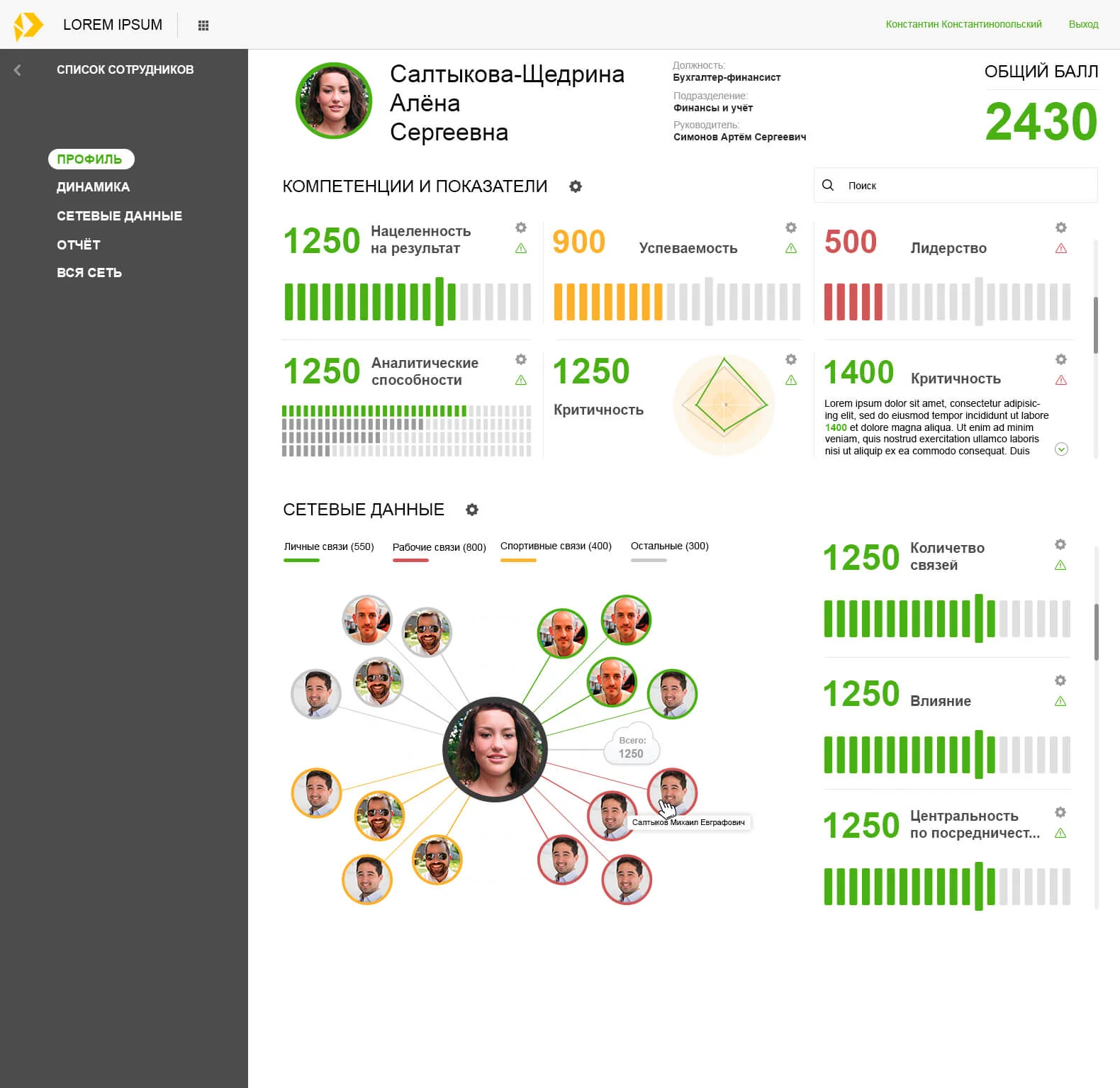Open settings gear next to Компетенции и показатели
Screen dimensions: 1120x1088
[x=576, y=186]
